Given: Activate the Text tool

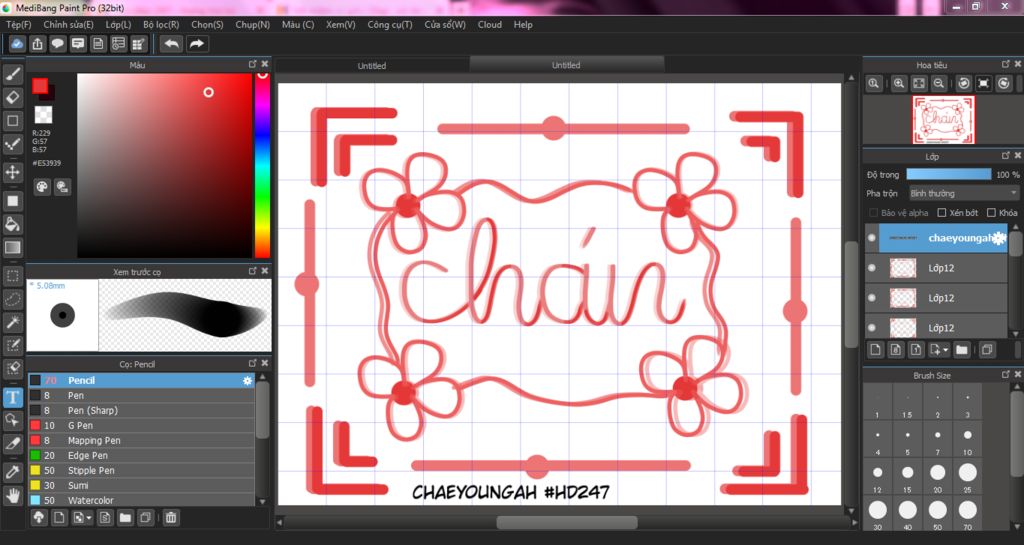Looking at the screenshot, I should (x=13, y=397).
